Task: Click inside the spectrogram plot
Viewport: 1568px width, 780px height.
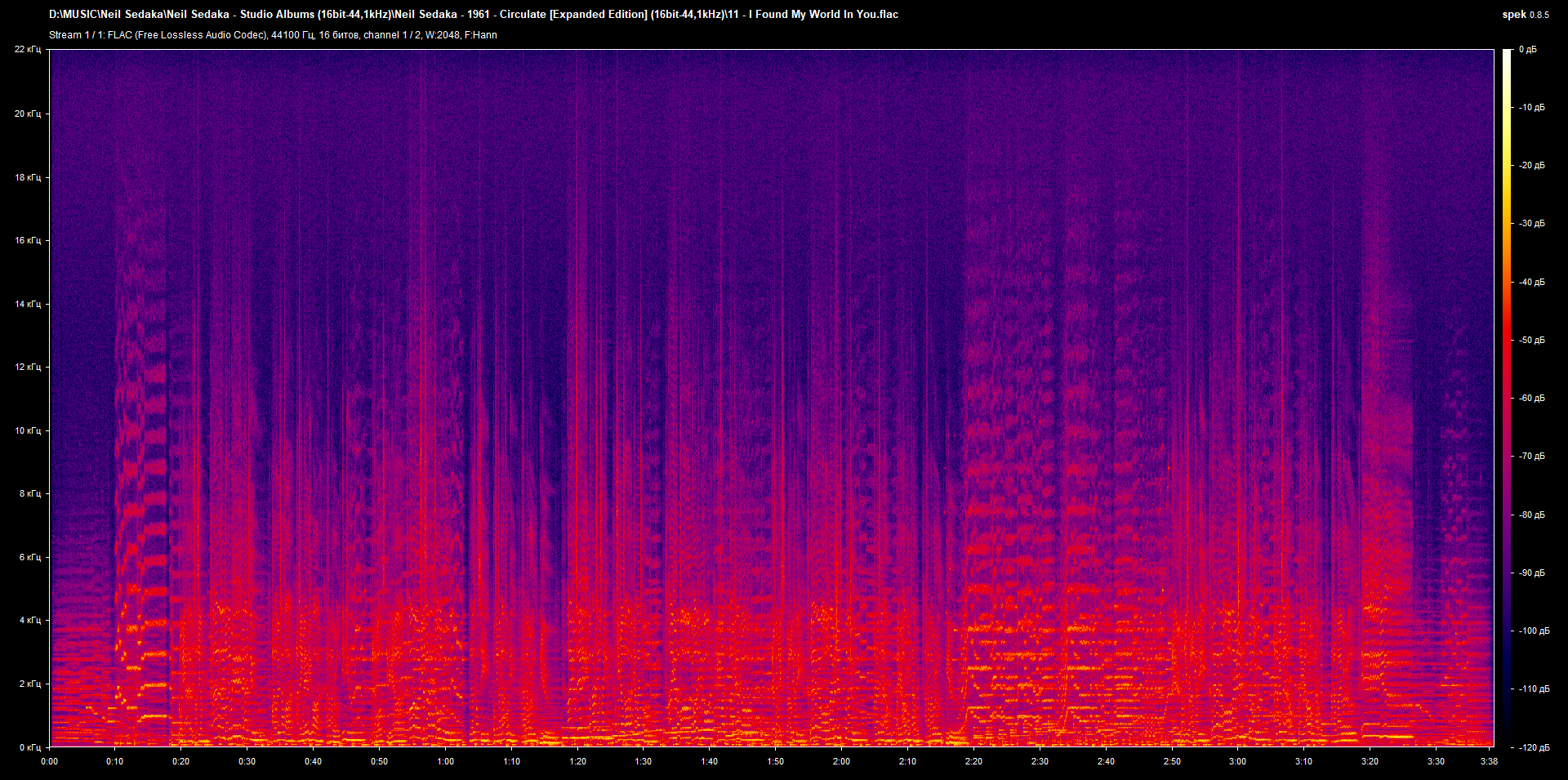Action: 772,398
